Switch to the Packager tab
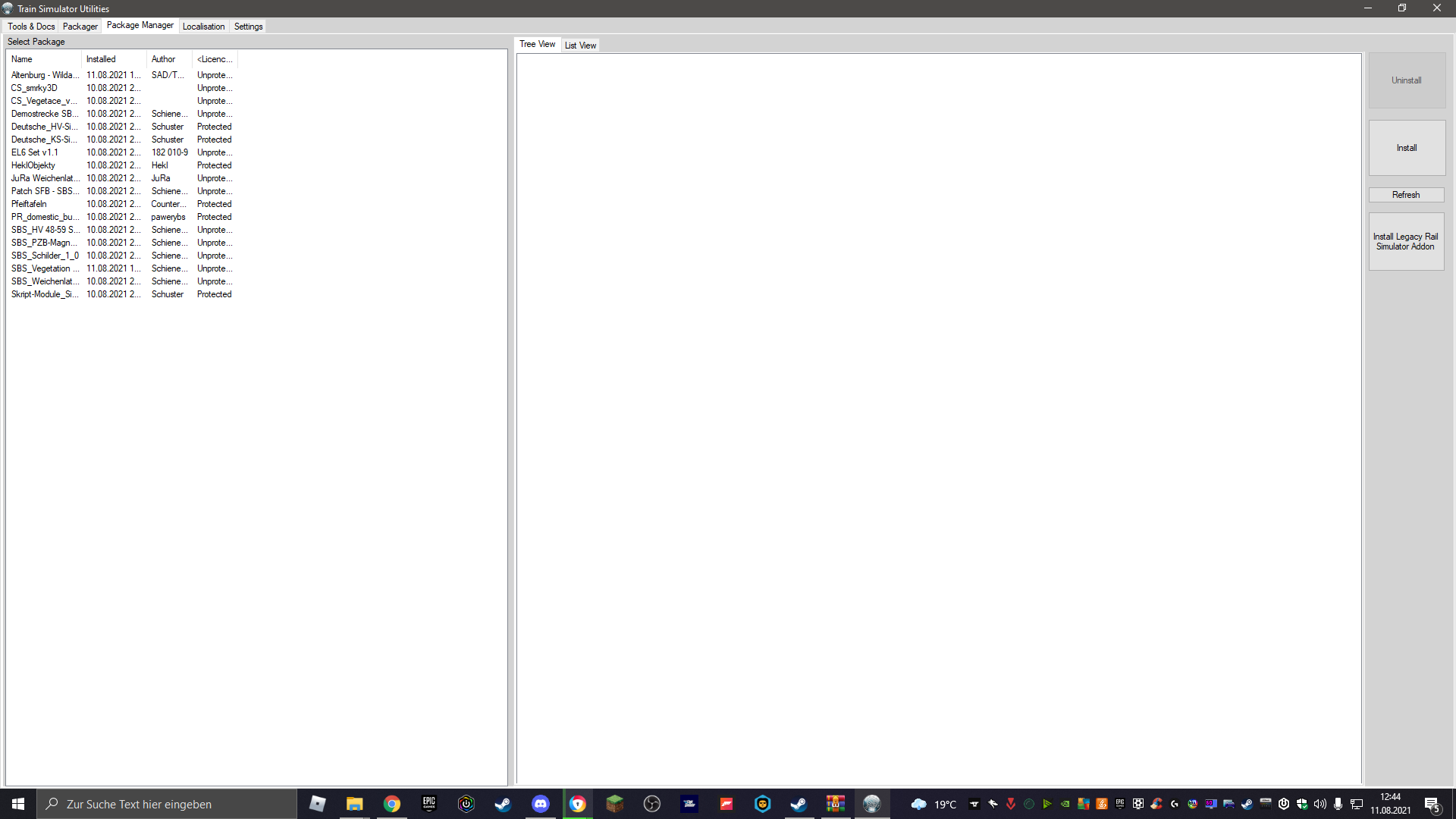Image resolution: width=1456 pixels, height=819 pixels. coord(80,27)
